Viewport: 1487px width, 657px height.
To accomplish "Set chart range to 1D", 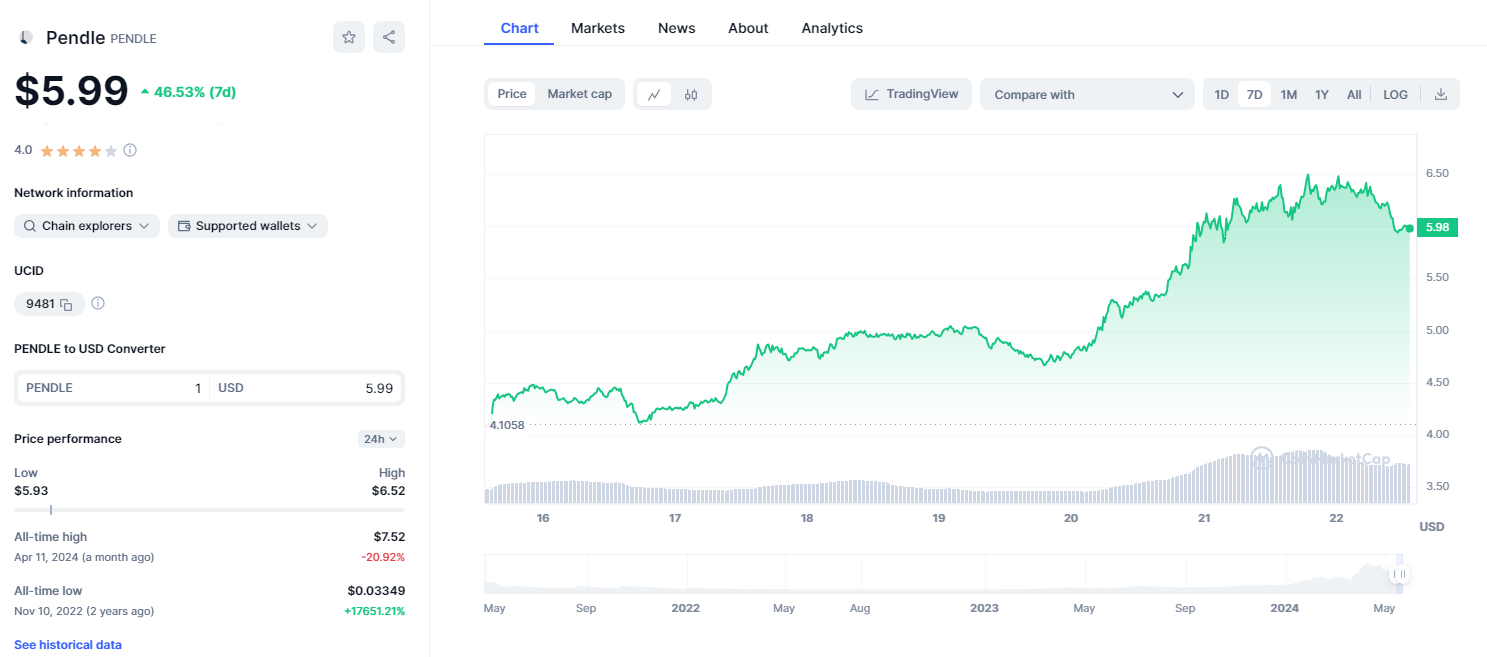I will pos(1222,95).
